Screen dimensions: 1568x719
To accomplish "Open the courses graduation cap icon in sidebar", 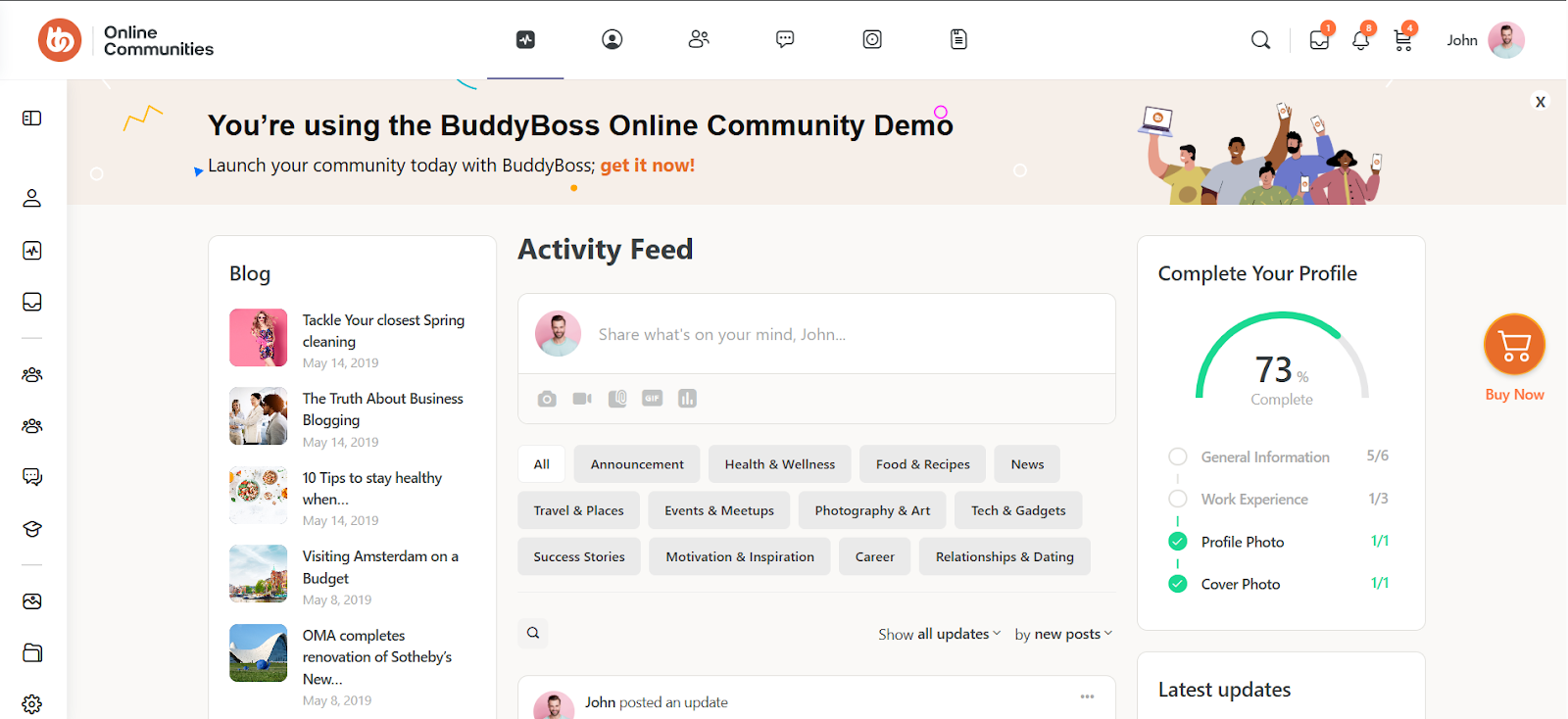I will pyautogui.click(x=32, y=529).
